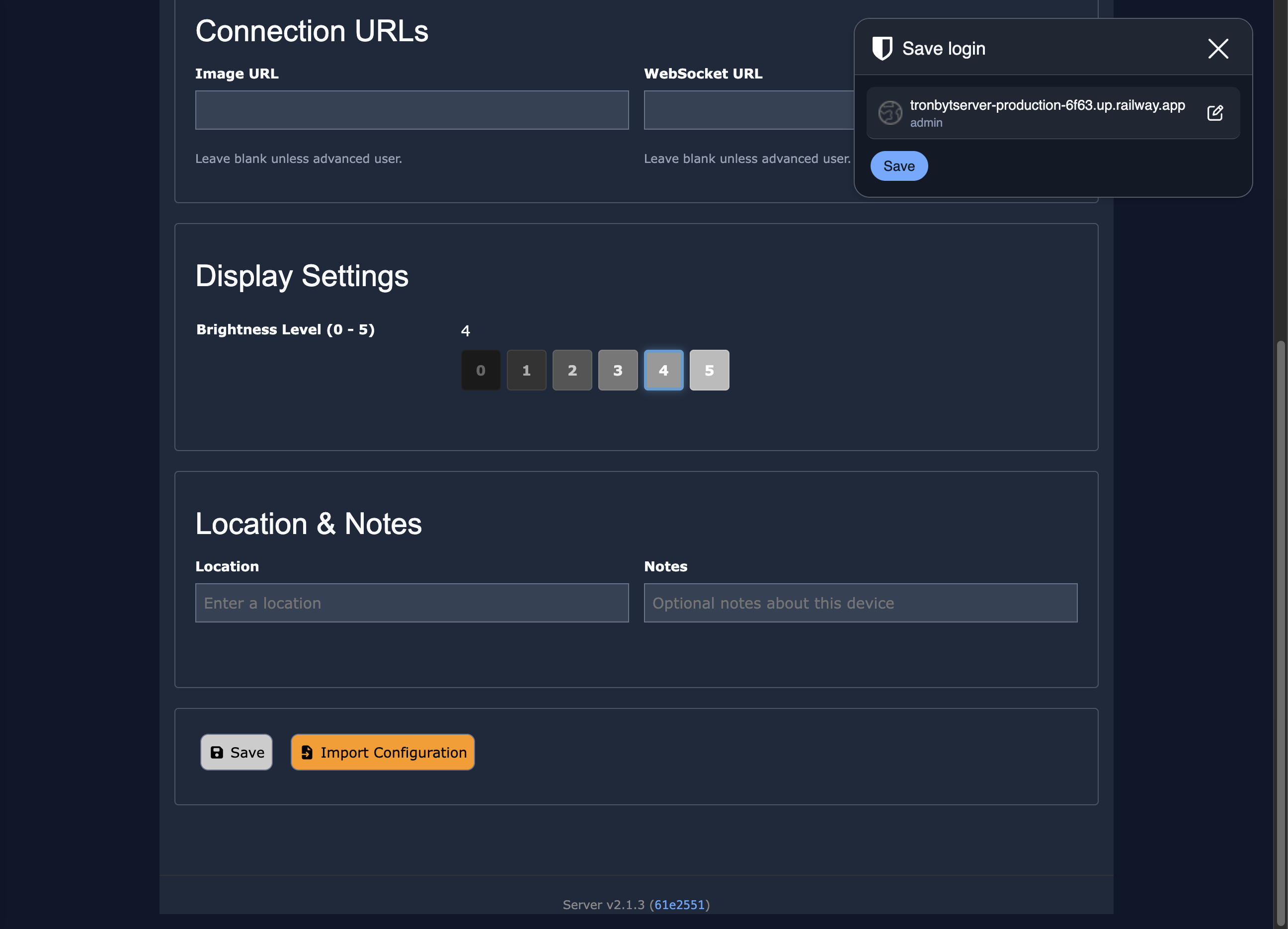Click the Image URL input field
The height and width of the screenshot is (929, 1288).
tap(412, 110)
